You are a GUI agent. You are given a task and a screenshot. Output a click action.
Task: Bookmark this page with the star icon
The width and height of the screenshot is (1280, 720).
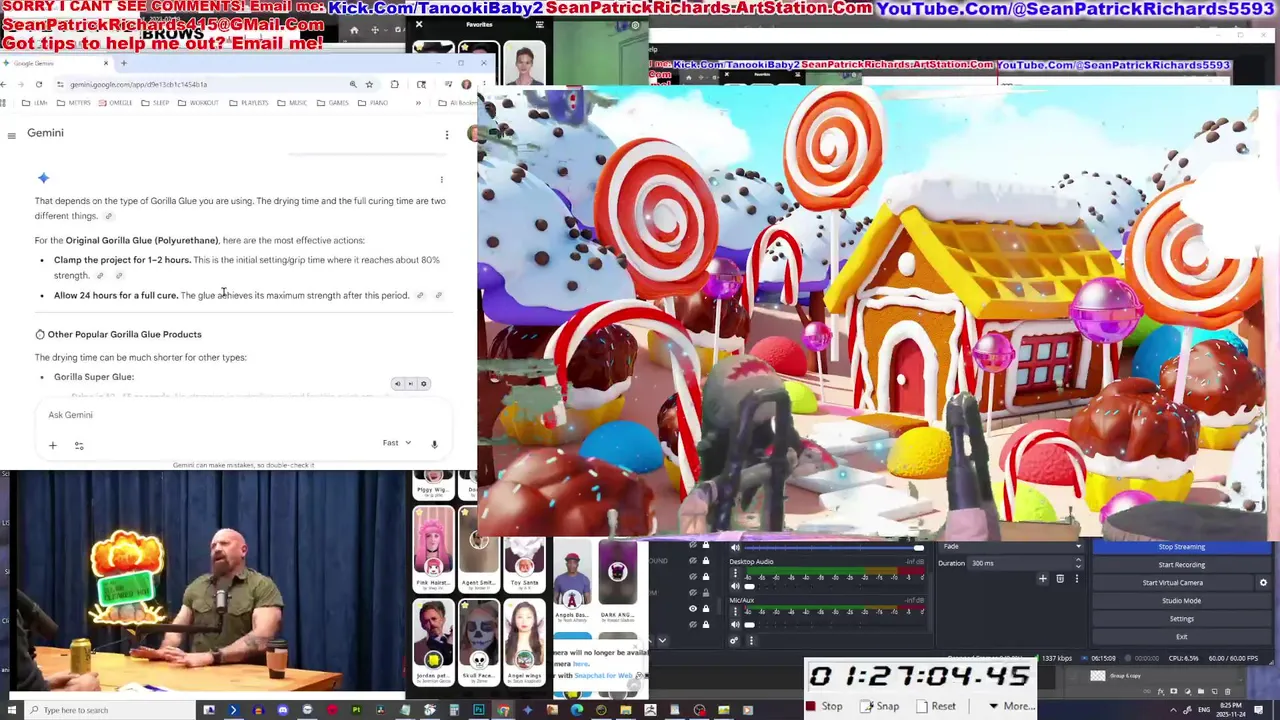click(x=369, y=84)
